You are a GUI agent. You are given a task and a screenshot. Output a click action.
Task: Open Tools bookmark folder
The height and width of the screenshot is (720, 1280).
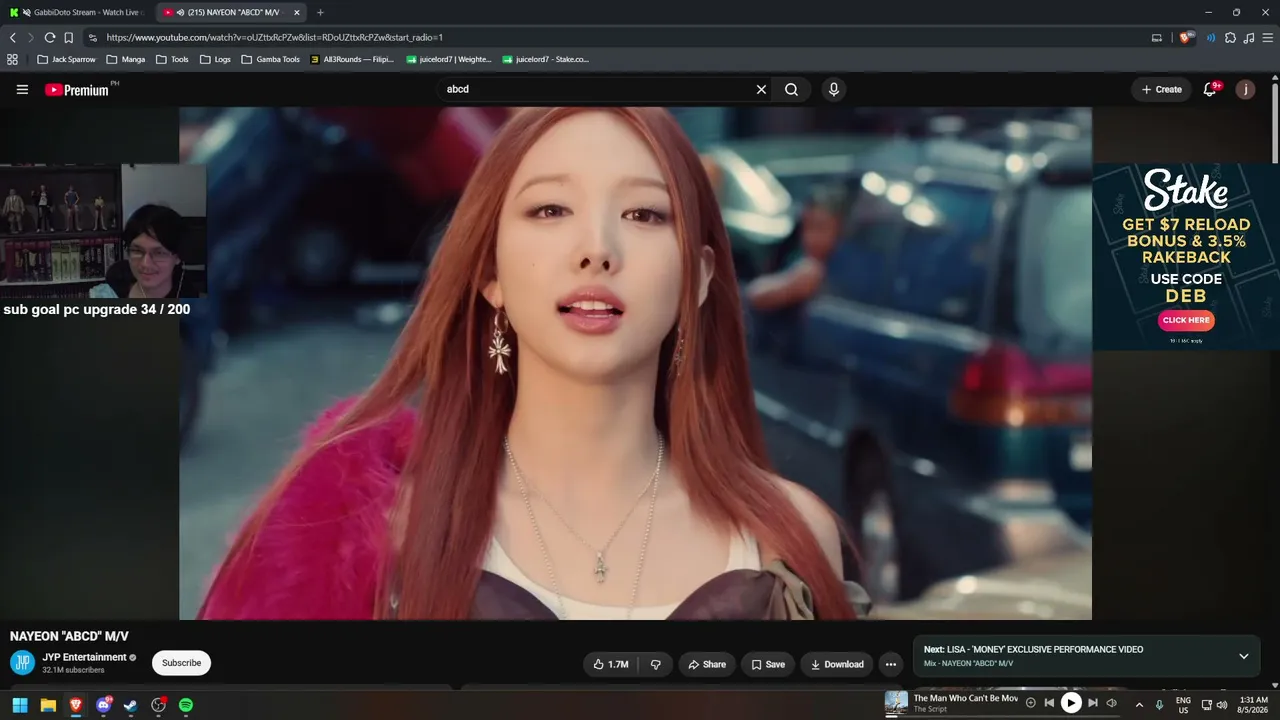tap(172, 59)
